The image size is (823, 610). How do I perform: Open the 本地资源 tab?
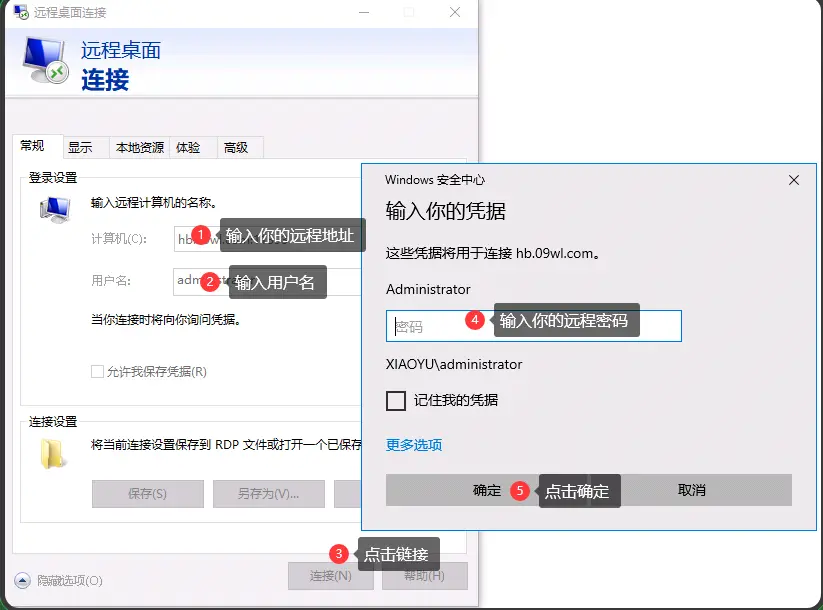[x=140, y=148]
